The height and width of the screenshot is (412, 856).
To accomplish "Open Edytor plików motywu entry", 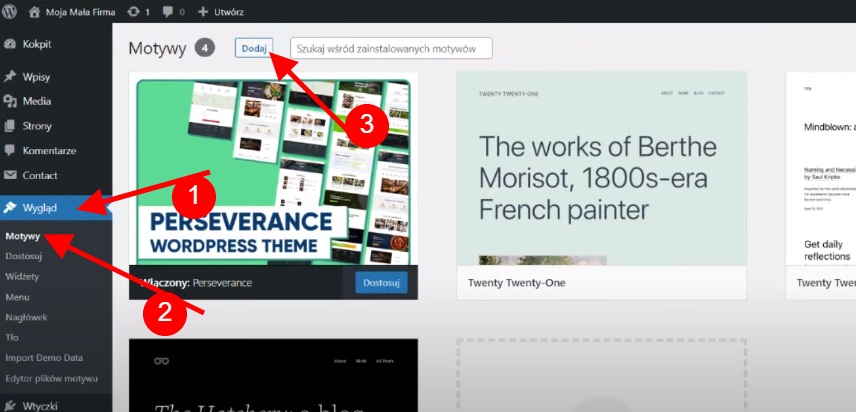I will pyautogui.click(x=51, y=378).
